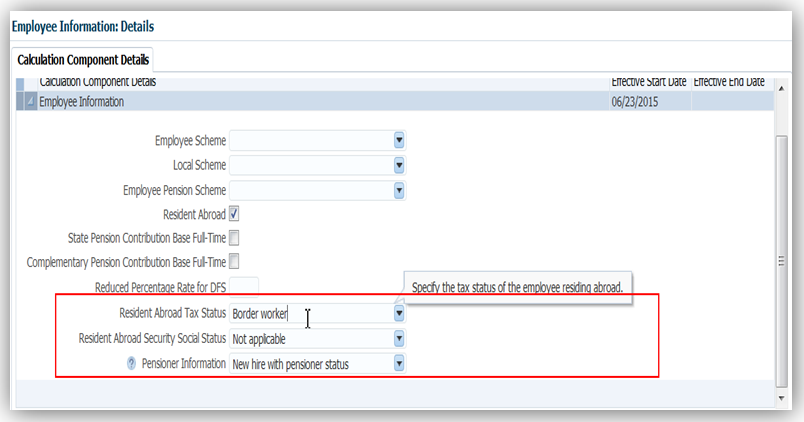The width and height of the screenshot is (804, 422).
Task: Click the Pensioner Information help icon
Action: click(x=131, y=363)
